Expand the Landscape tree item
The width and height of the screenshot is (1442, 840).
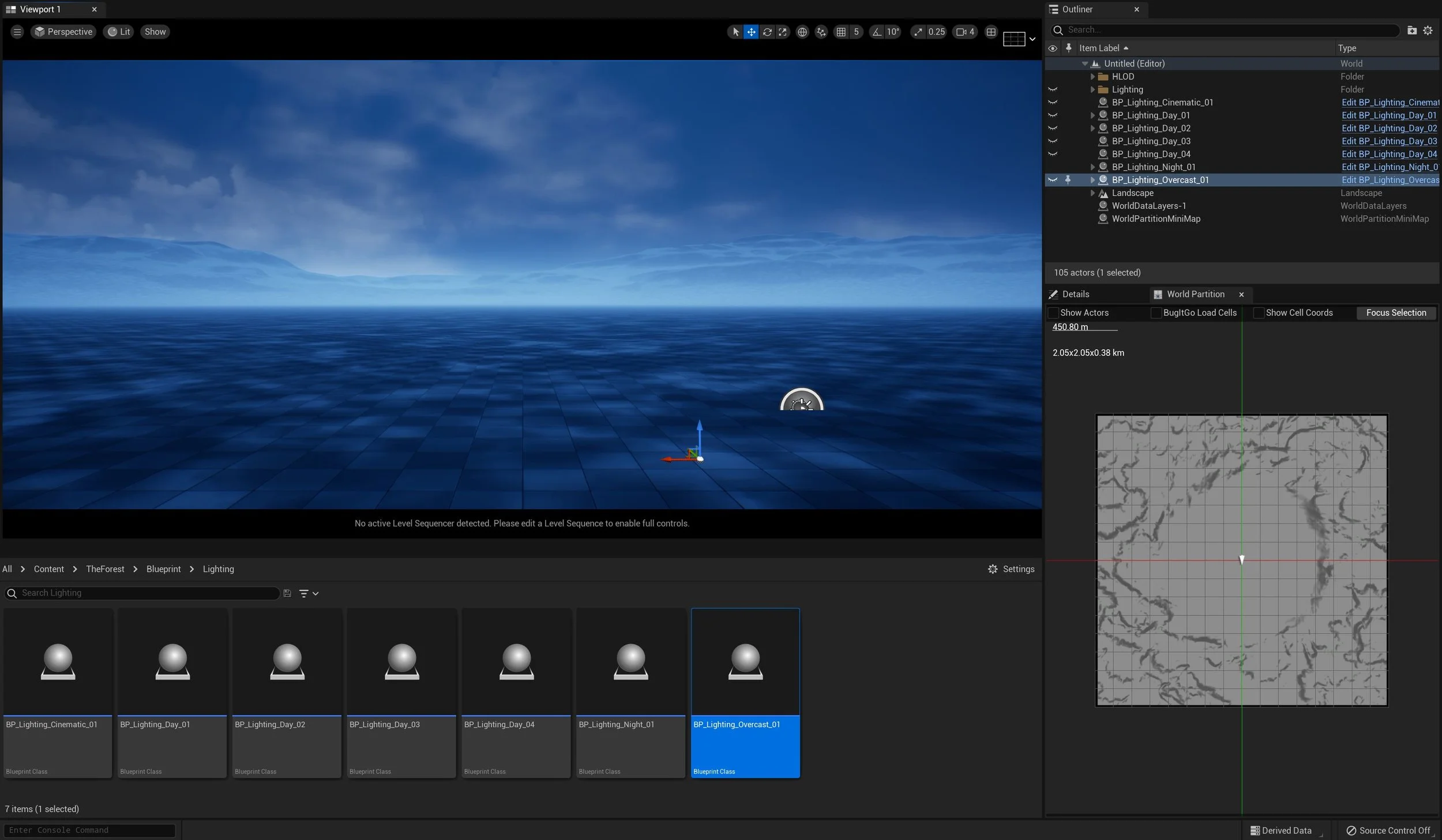1092,193
